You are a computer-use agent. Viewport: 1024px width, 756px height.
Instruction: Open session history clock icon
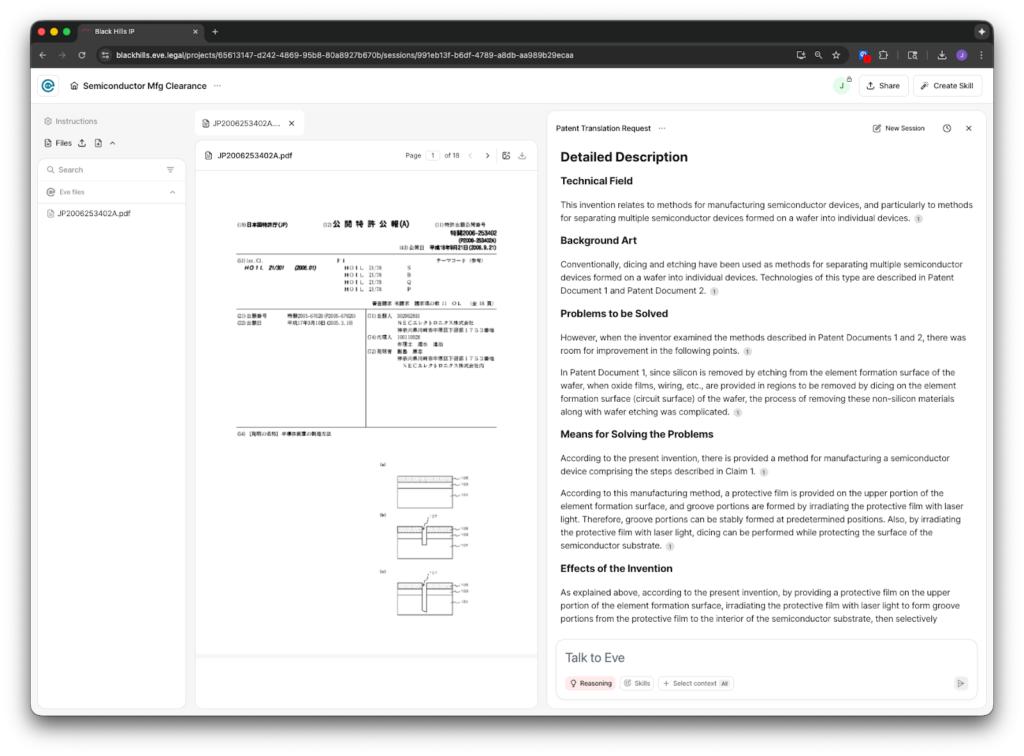pyautogui.click(x=946, y=128)
